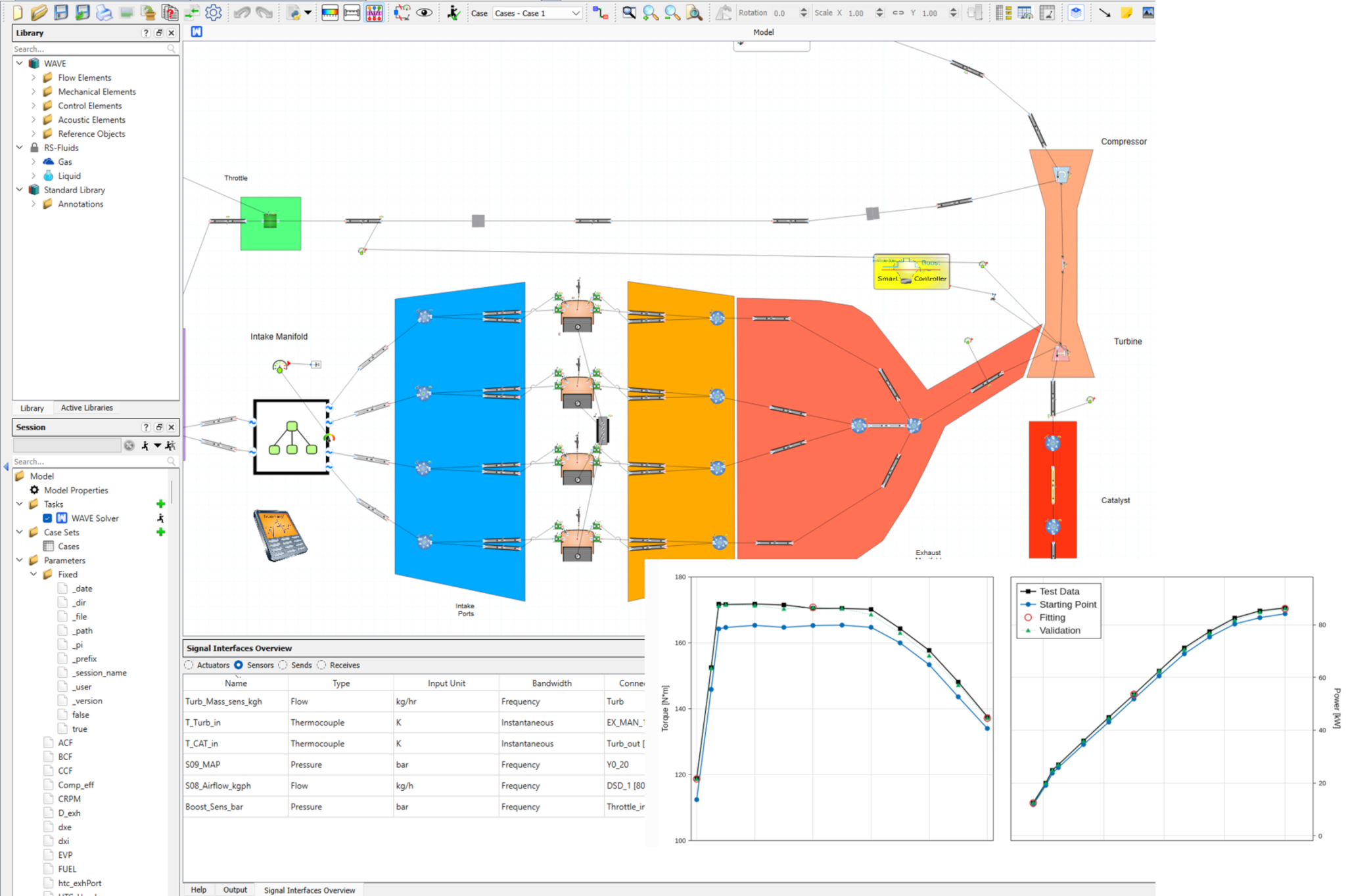Expand Flow Elements in the Library tree
This screenshot has width=1346, height=896.
click(x=34, y=78)
